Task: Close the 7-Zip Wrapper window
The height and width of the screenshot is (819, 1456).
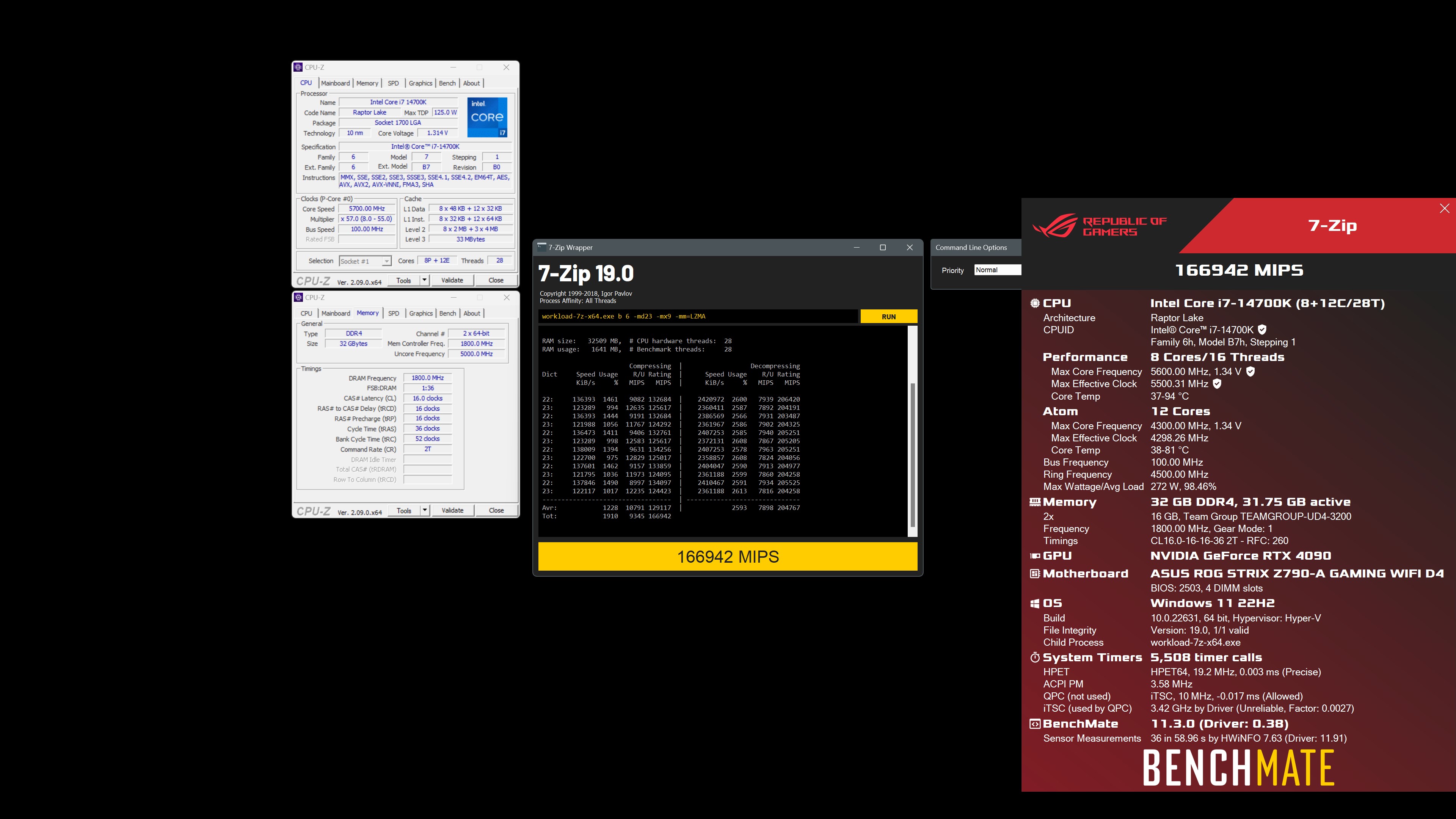Action: 910,248
